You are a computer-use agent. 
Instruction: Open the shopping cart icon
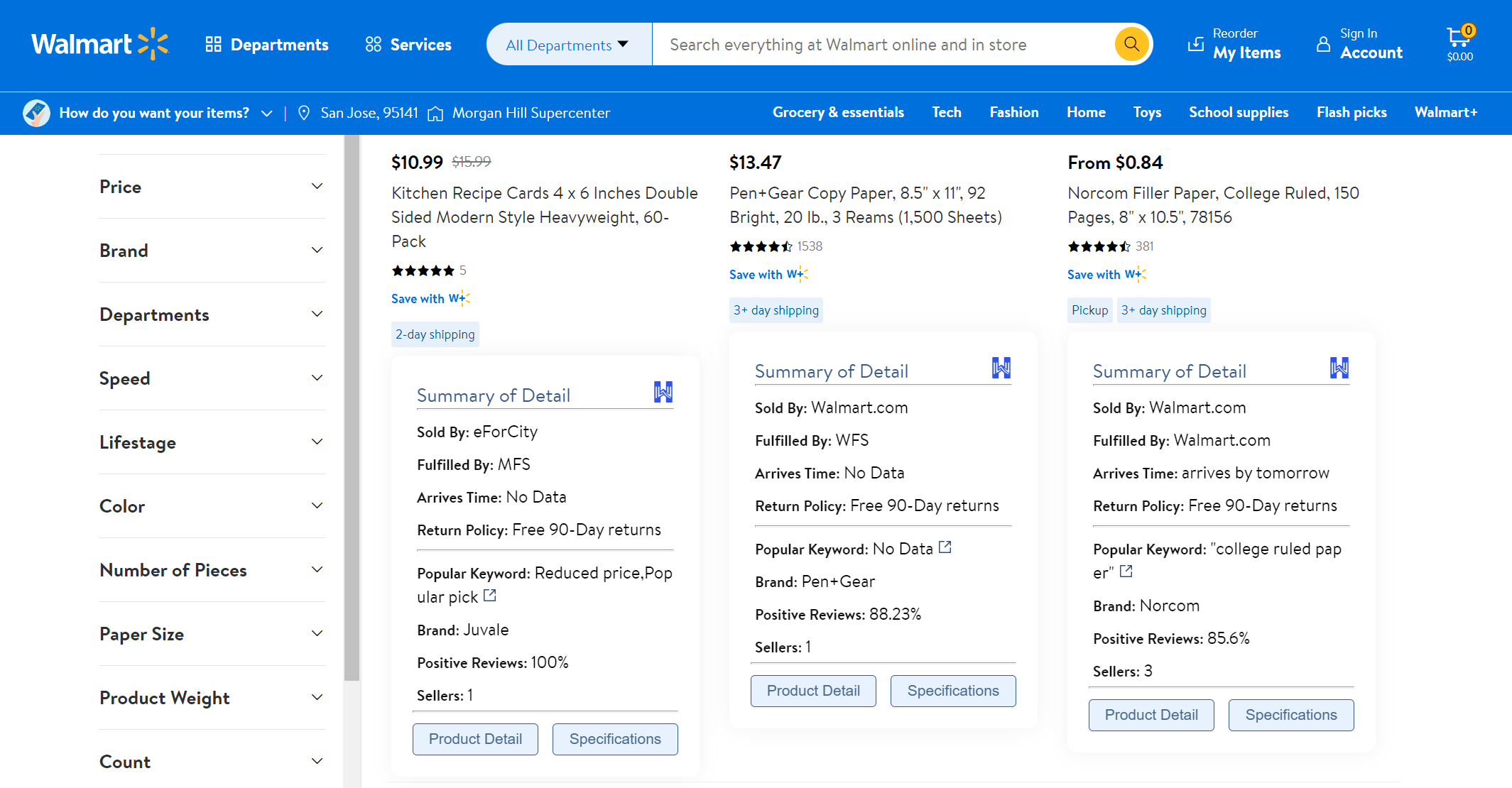pyautogui.click(x=1460, y=43)
